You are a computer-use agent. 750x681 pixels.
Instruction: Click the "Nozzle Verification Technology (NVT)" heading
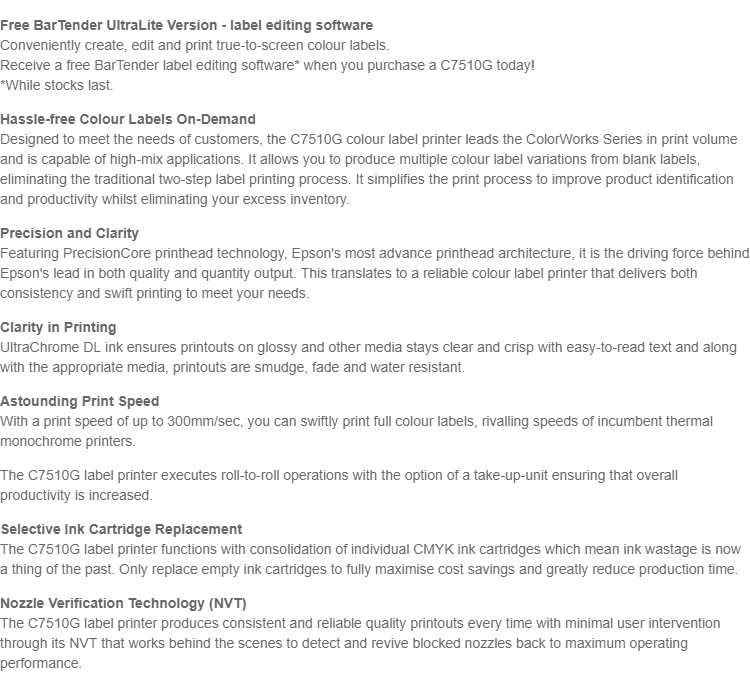123,603
